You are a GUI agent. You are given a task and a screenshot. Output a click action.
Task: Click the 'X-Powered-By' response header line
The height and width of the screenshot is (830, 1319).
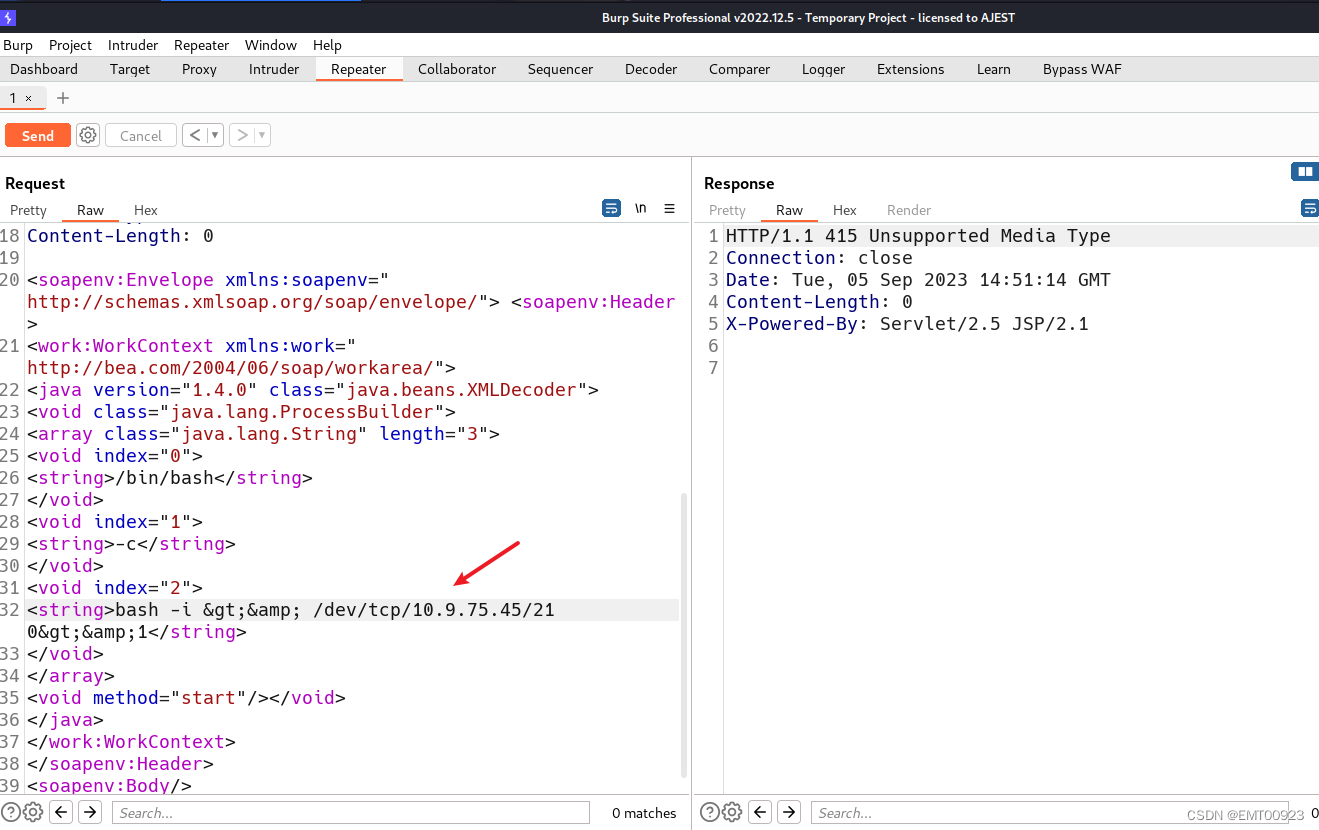coord(907,324)
